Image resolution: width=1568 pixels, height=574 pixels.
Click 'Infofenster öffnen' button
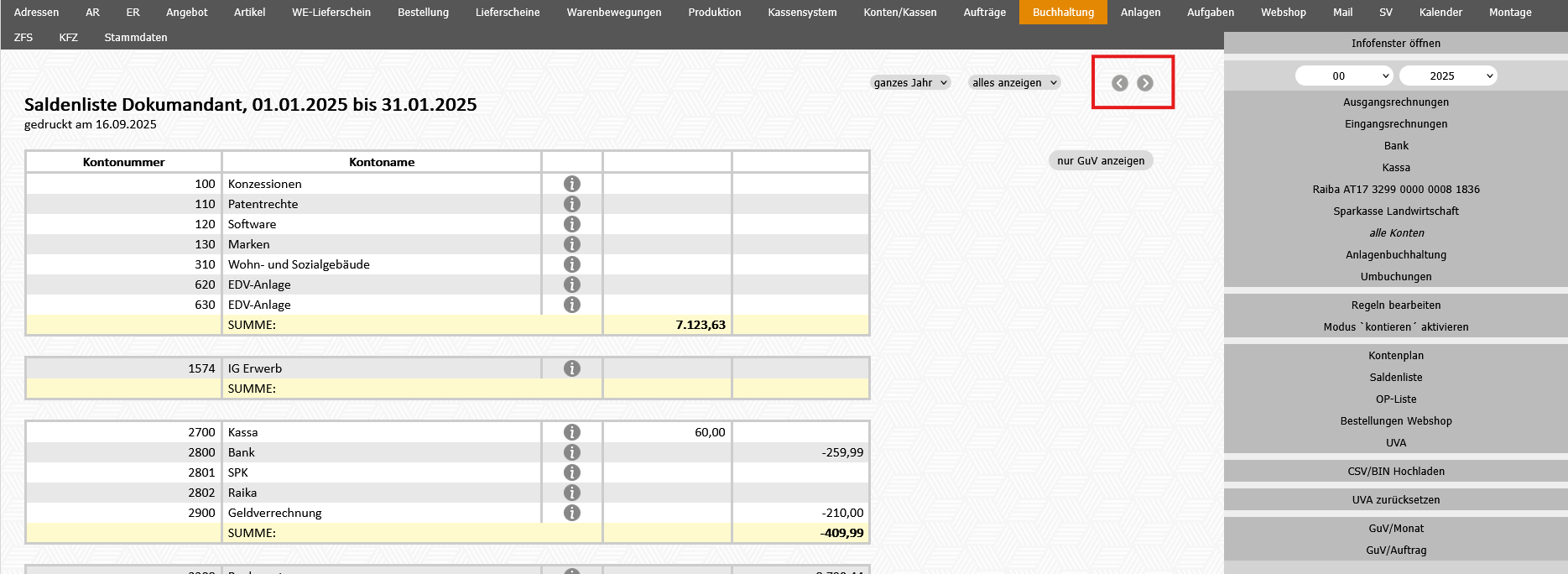pos(1395,44)
